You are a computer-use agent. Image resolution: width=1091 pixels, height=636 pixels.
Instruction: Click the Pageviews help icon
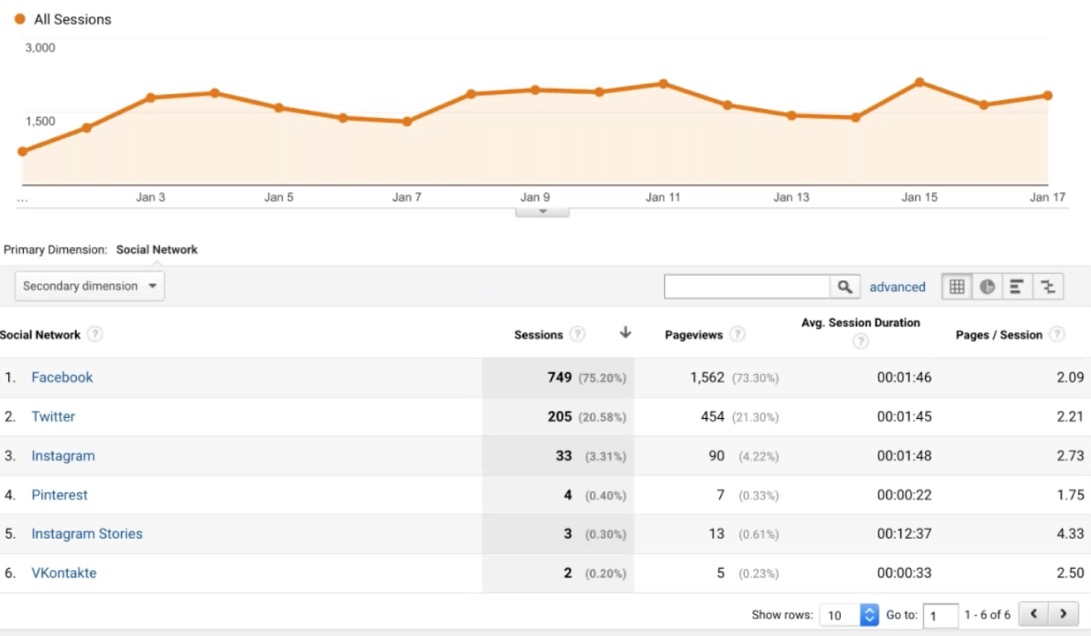[737, 335]
